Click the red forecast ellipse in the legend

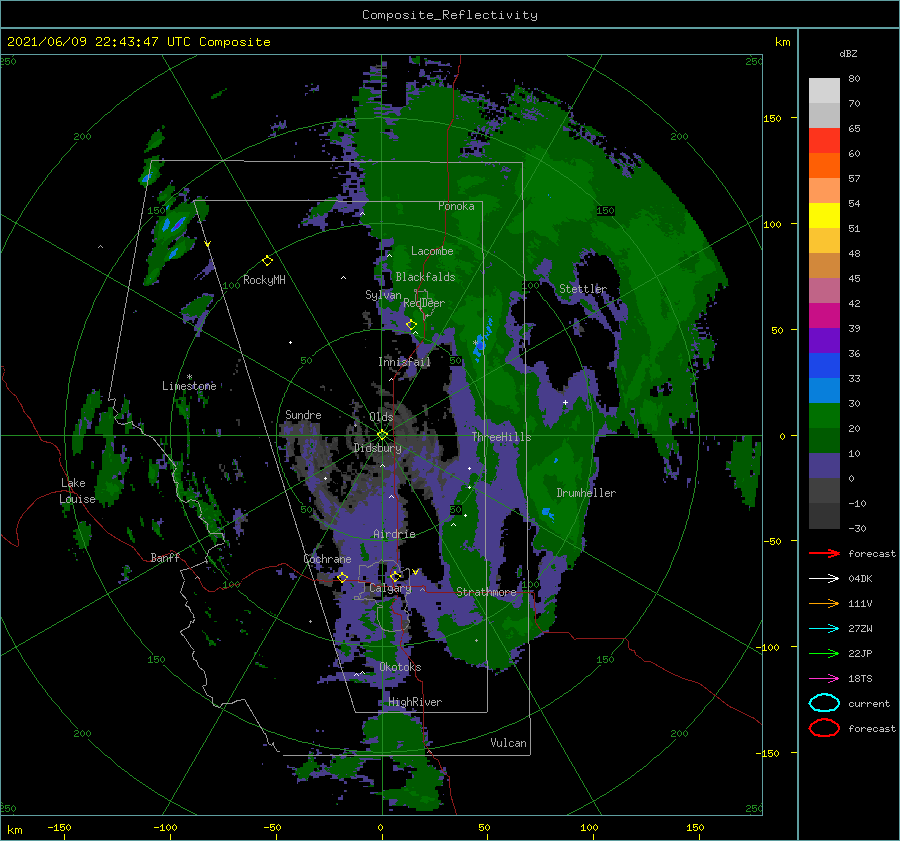(x=824, y=728)
